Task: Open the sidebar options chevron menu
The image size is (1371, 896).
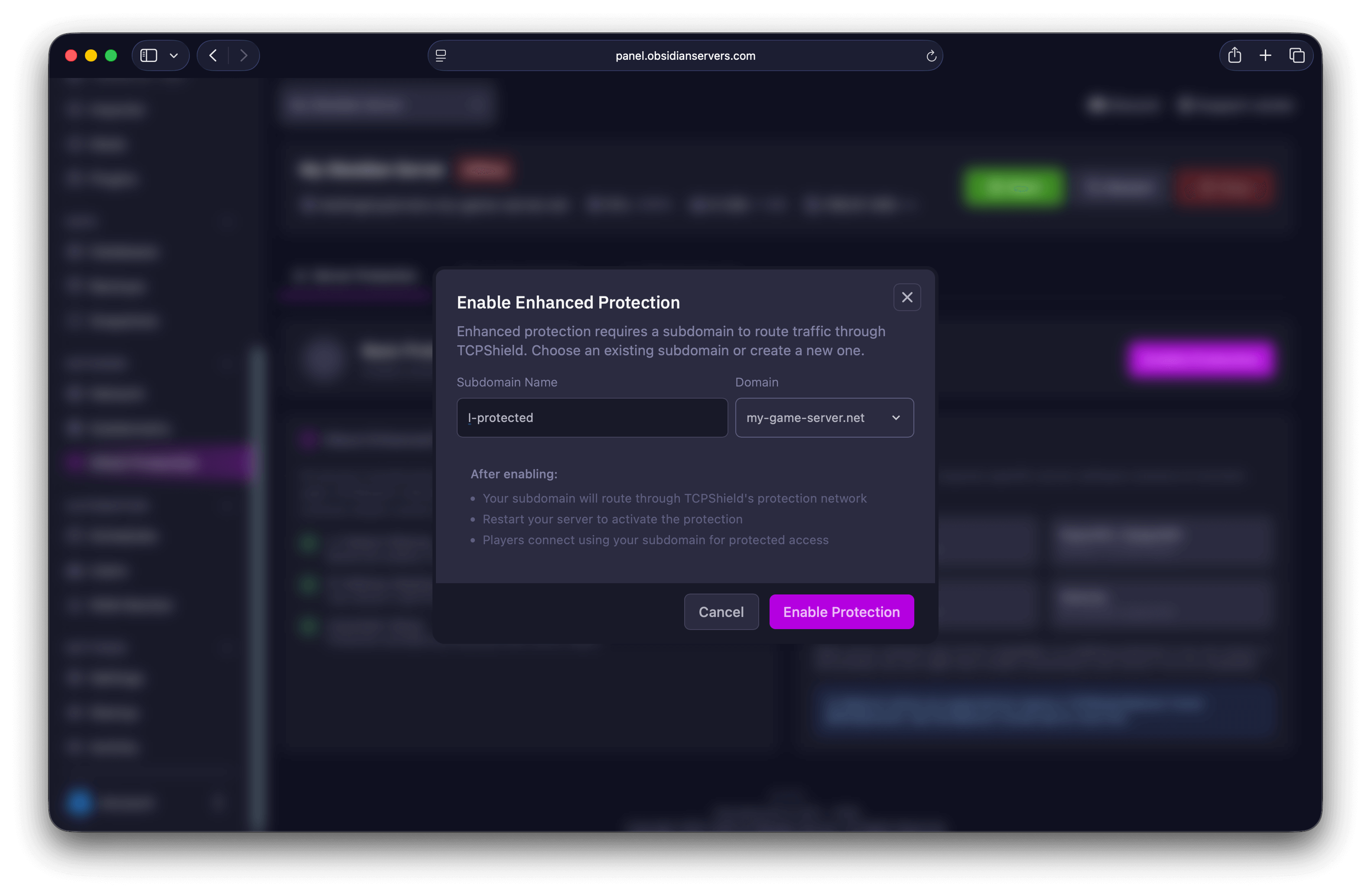Action: tap(173, 56)
